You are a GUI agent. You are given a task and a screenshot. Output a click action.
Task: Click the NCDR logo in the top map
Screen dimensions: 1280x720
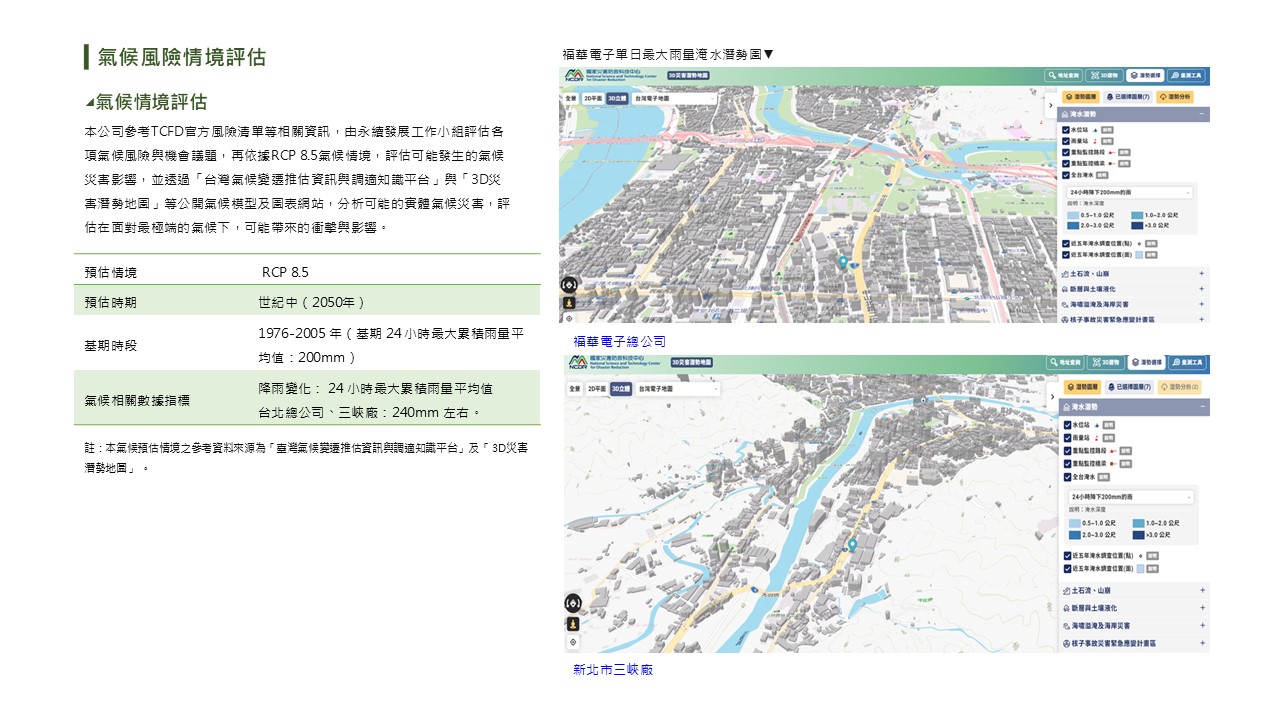tap(573, 76)
